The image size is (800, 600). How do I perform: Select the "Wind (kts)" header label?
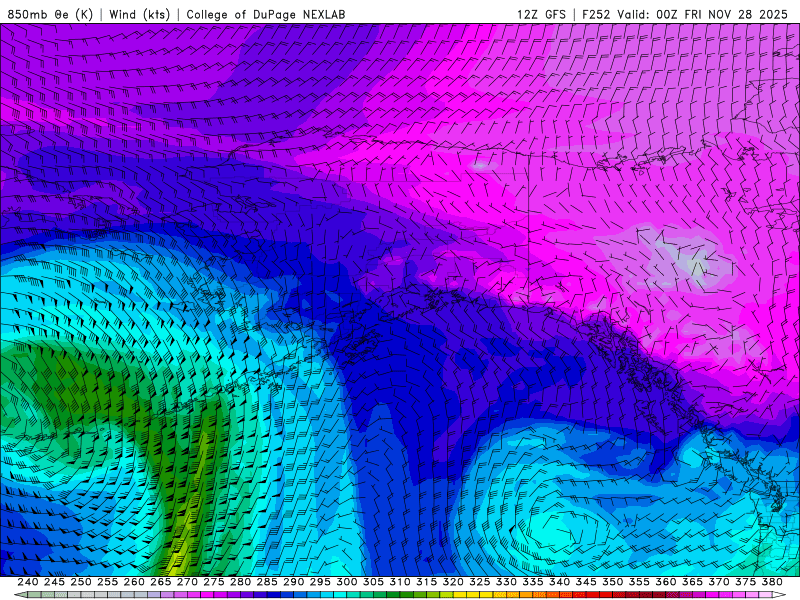139,14
